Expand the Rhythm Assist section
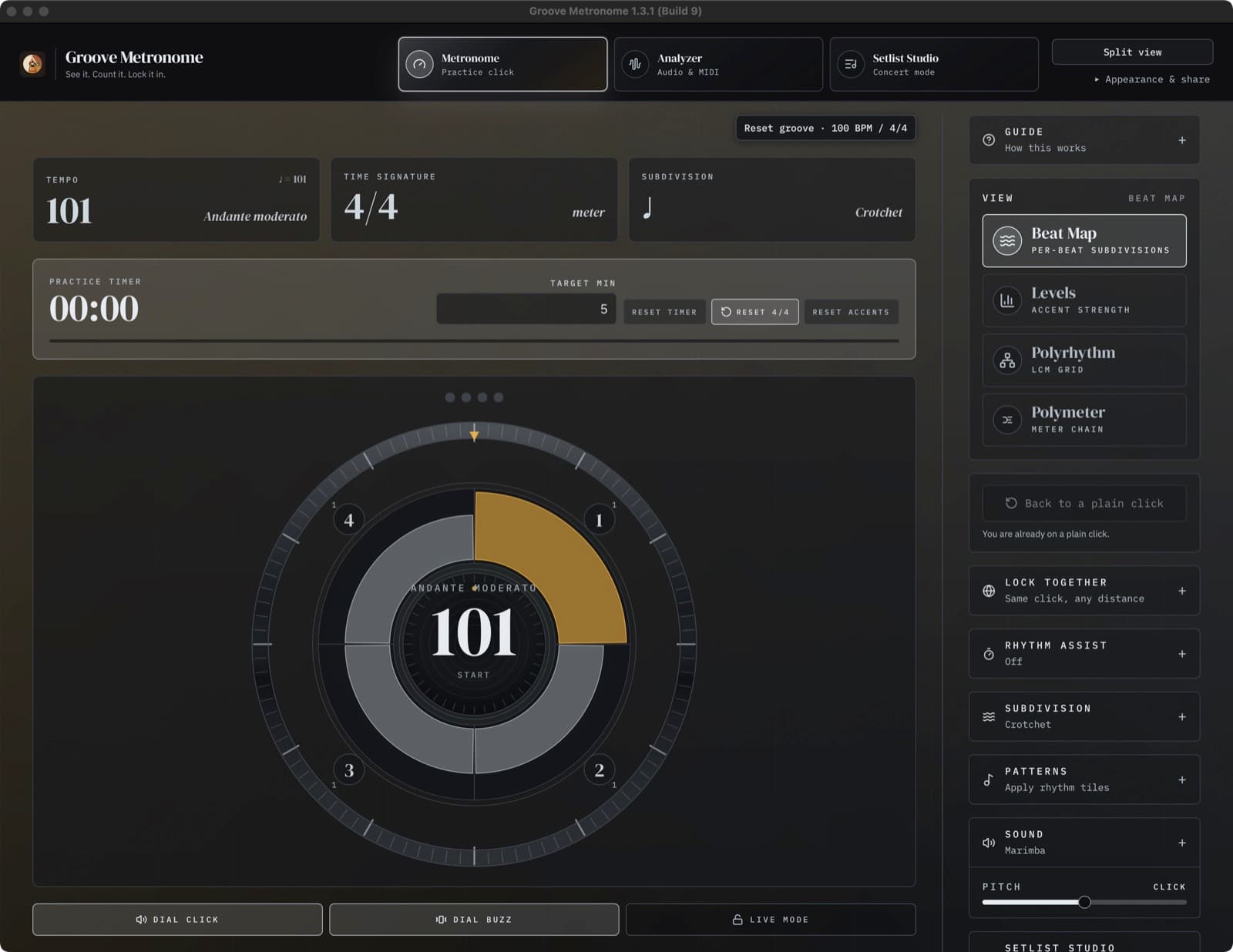Screen dimensions: 1233x952 click(x=1084, y=654)
